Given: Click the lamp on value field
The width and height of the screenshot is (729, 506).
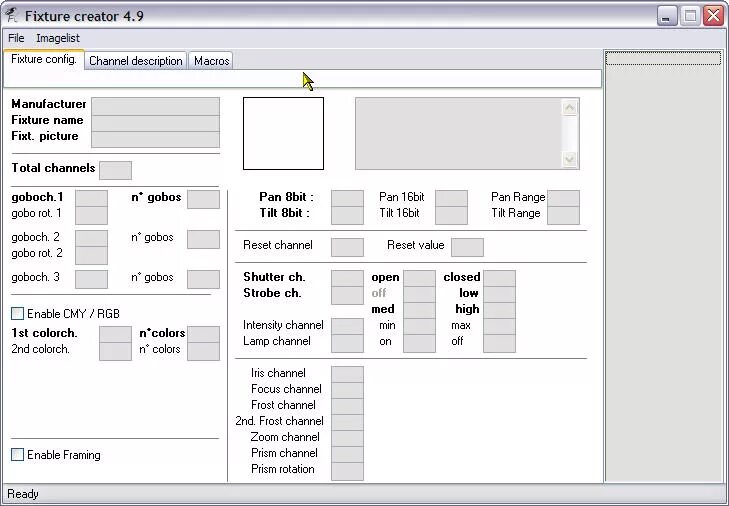Looking at the screenshot, I should (x=419, y=344).
